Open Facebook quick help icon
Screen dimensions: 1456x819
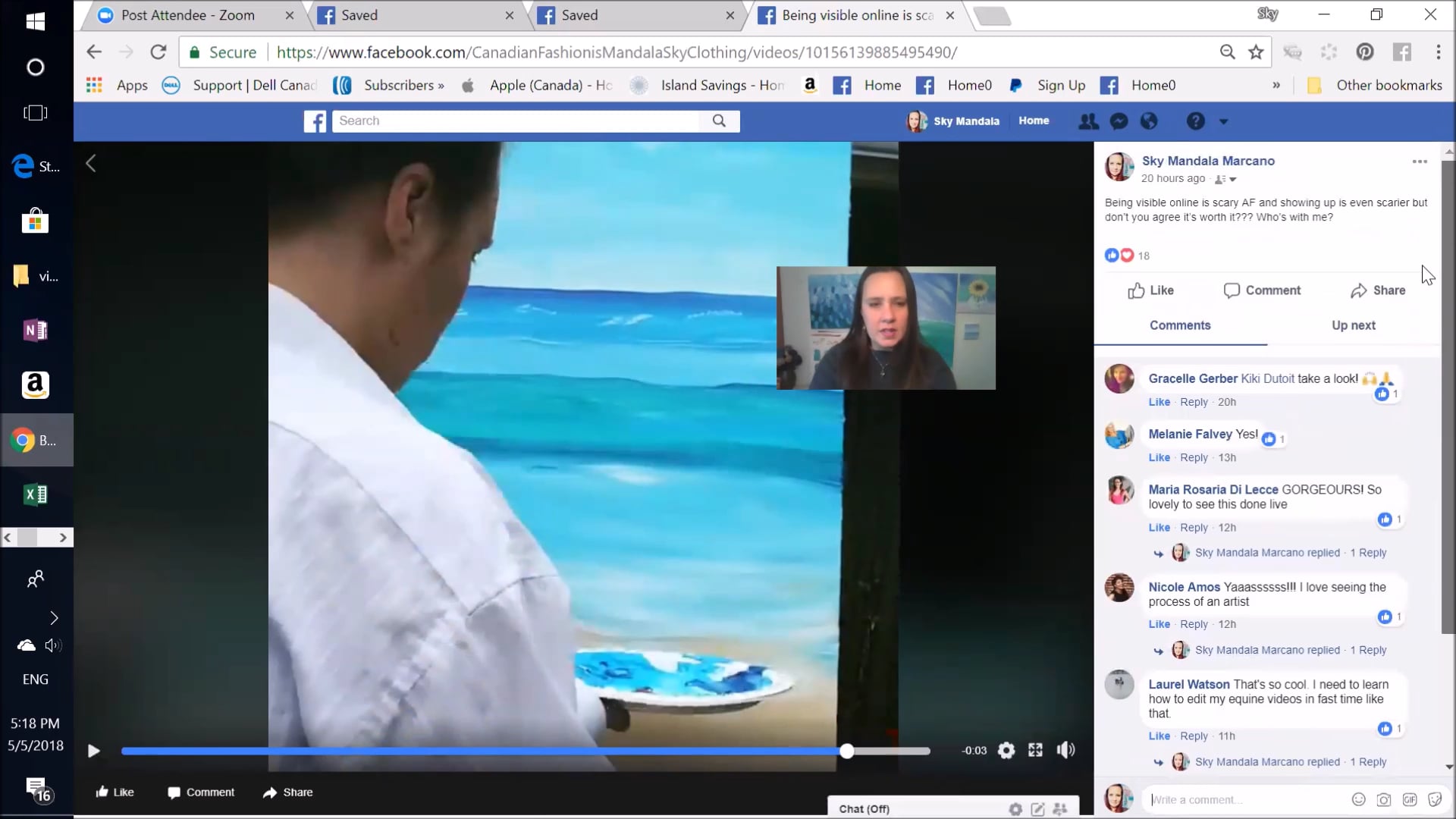(x=1195, y=121)
